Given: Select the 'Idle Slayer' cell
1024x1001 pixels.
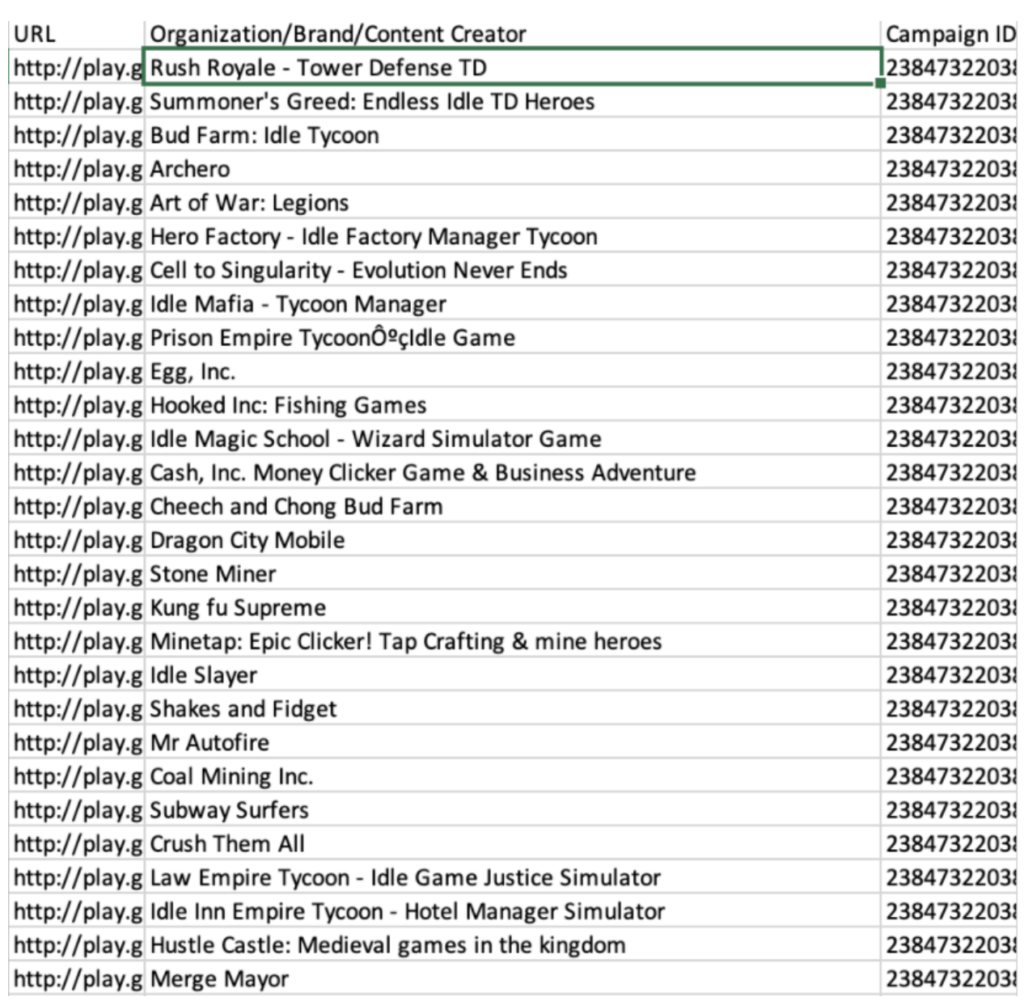Looking at the screenshot, I should [512, 675].
